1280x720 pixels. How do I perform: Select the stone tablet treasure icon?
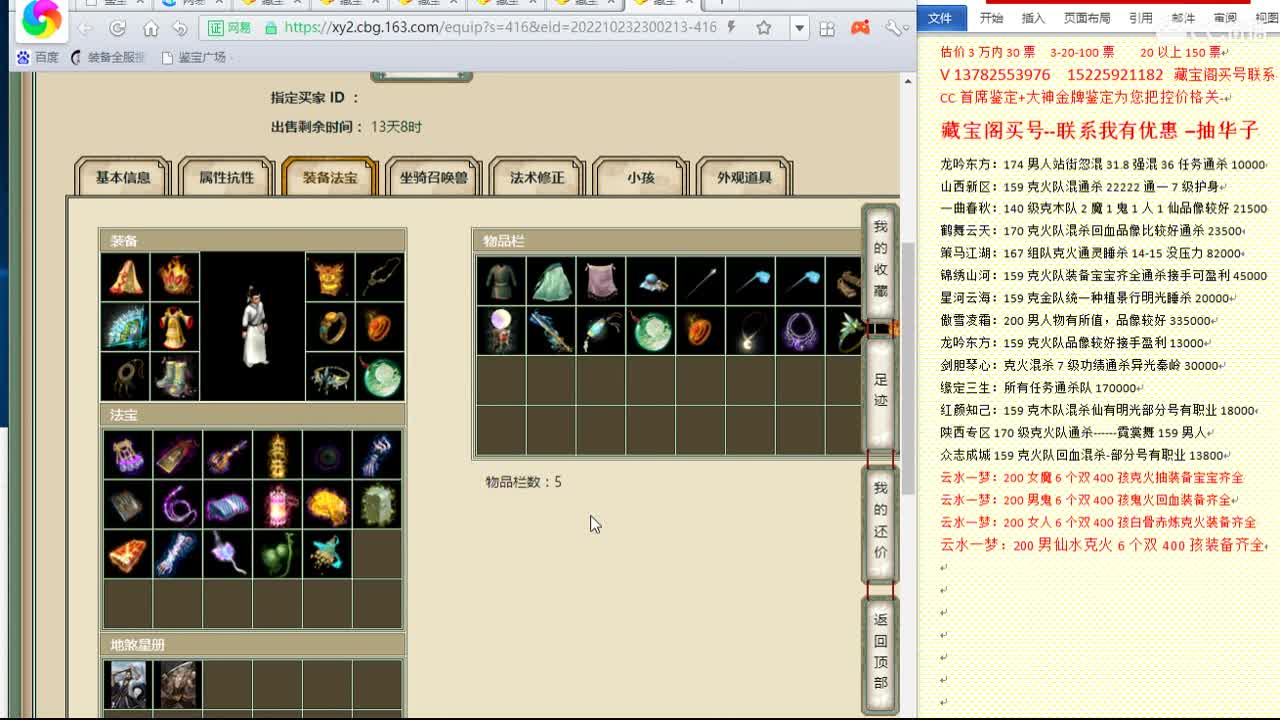click(x=377, y=505)
